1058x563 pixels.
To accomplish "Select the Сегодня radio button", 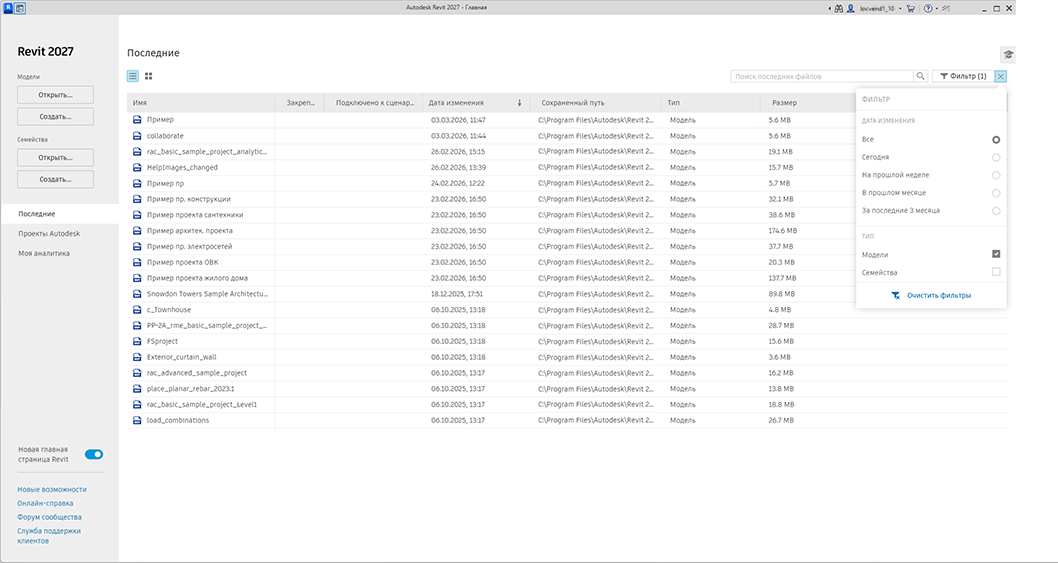I will click(996, 157).
